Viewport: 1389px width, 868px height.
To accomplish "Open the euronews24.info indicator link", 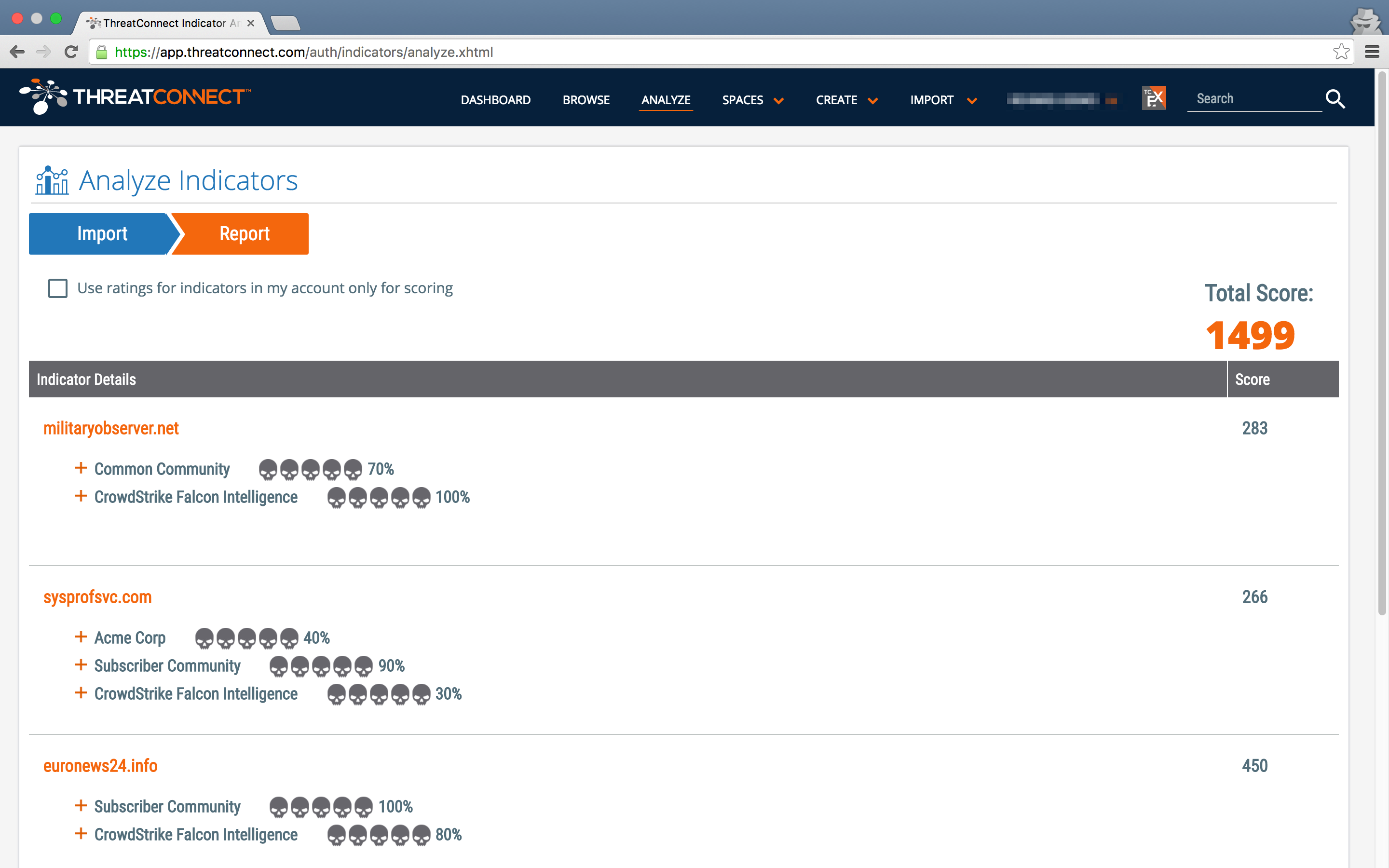I will pyautogui.click(x=100, y=766).
